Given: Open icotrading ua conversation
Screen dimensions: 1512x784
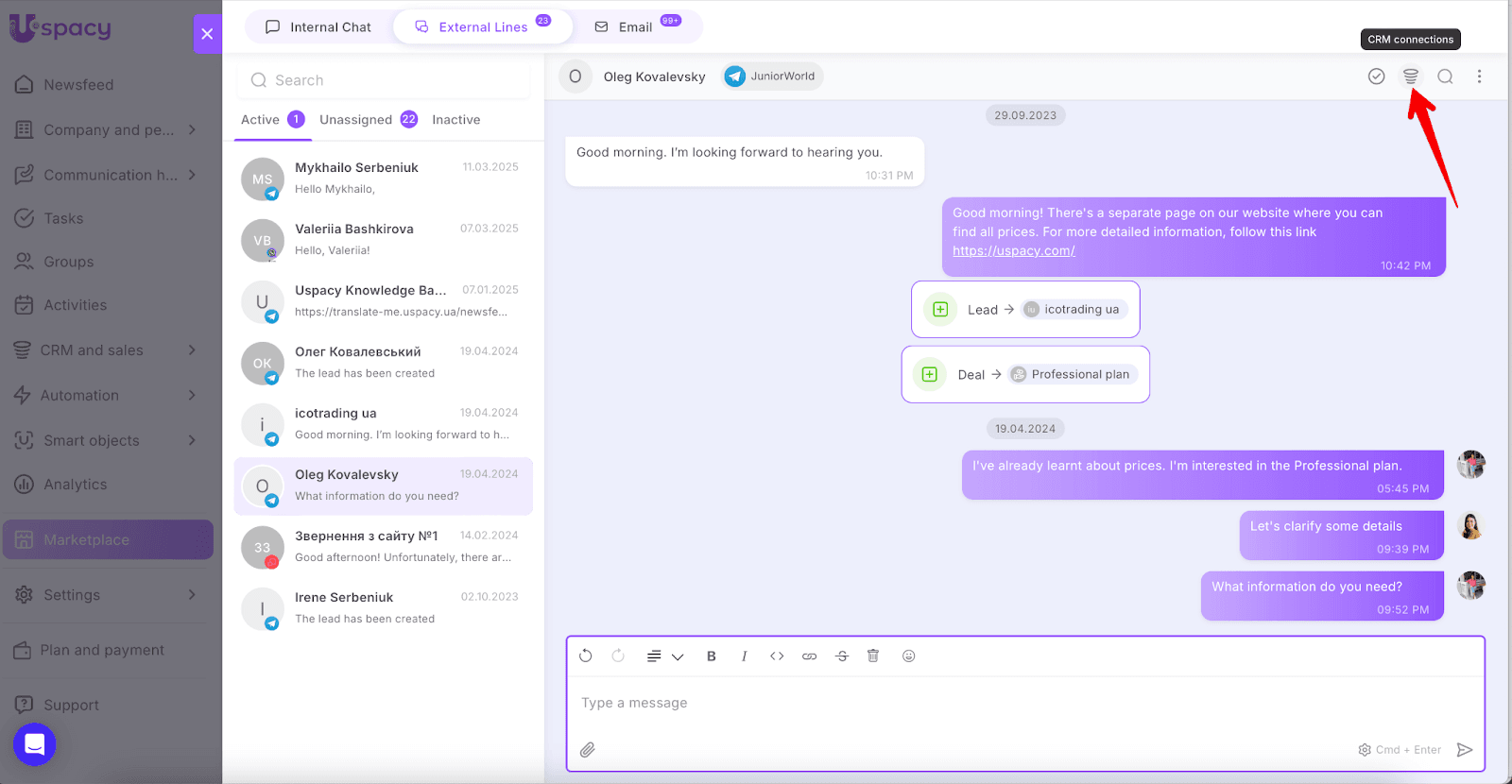Looking at the screenshot, I should pyautogui.click(x=384, y=424).
